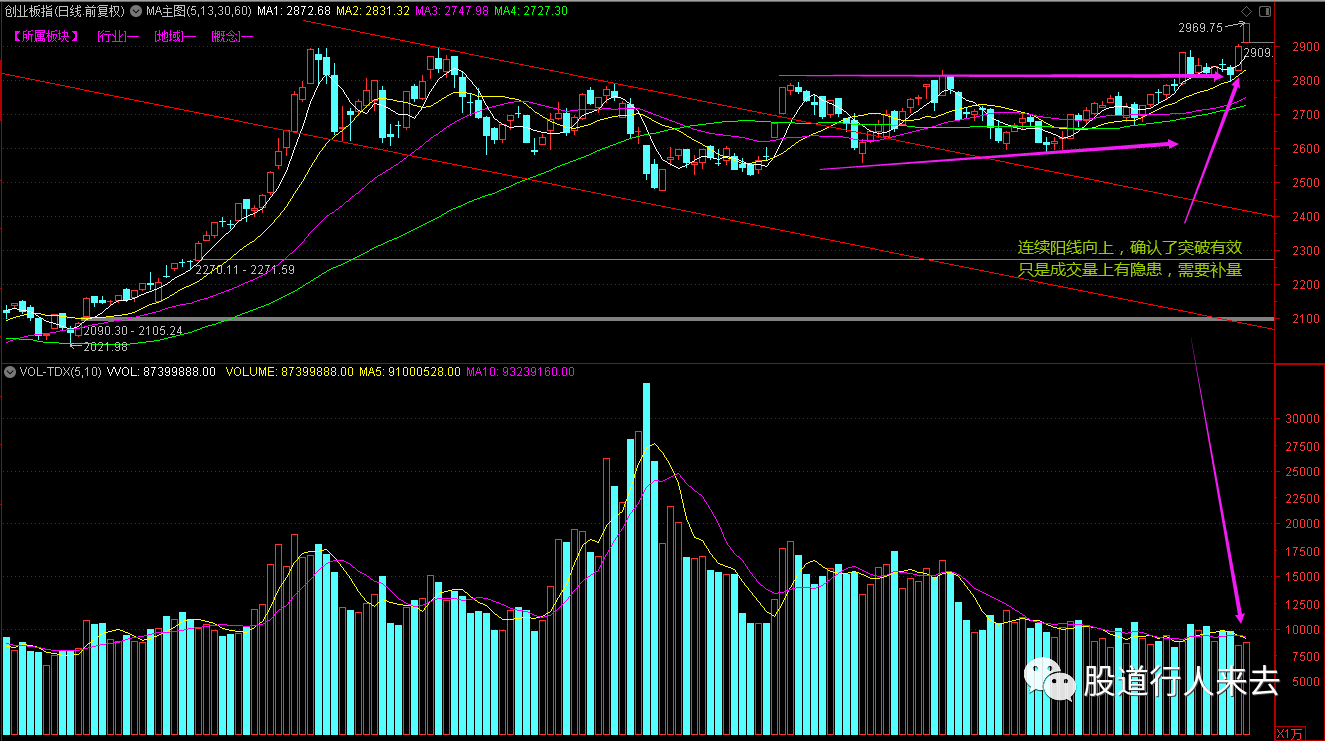The width and height of the screenshot is (1325, 741).
Task: Click the 创业板指(日线.前复权) chart title
Action: pyautogui.click(x=64, y=11)
